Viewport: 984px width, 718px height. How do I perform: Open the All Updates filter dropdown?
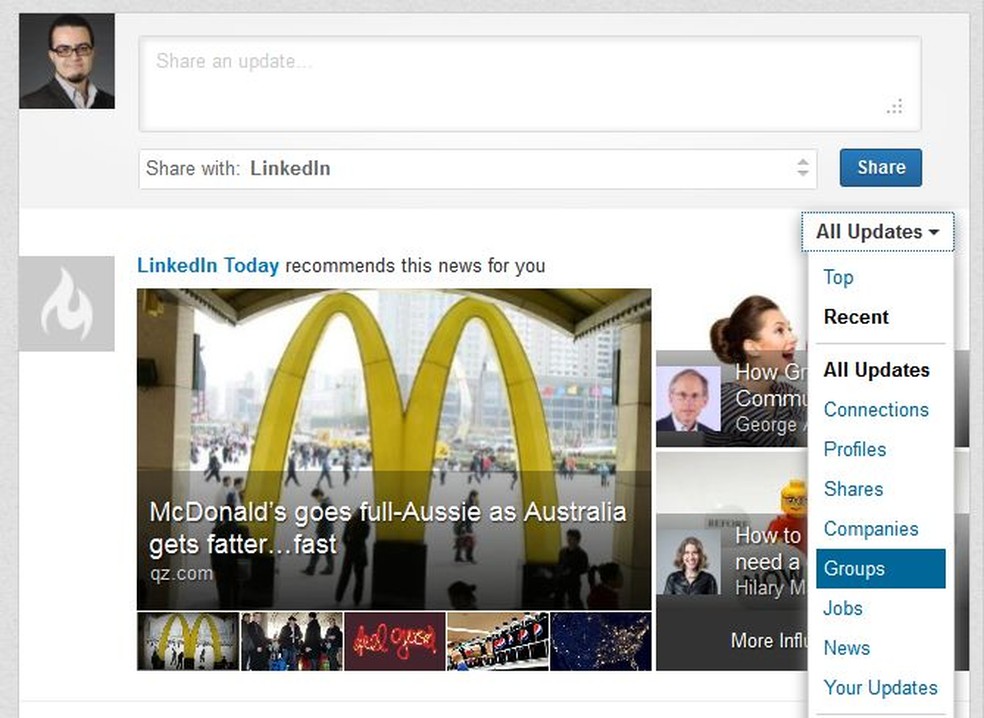(877, 231)
